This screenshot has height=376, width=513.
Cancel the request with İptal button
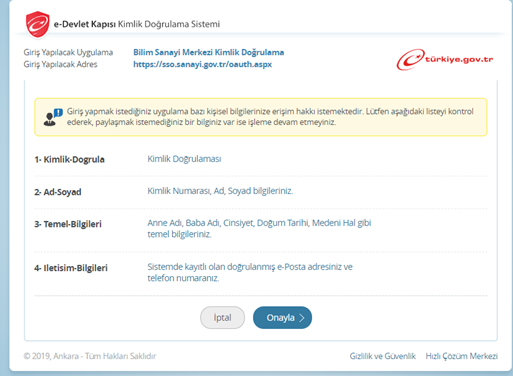[222, 318]
